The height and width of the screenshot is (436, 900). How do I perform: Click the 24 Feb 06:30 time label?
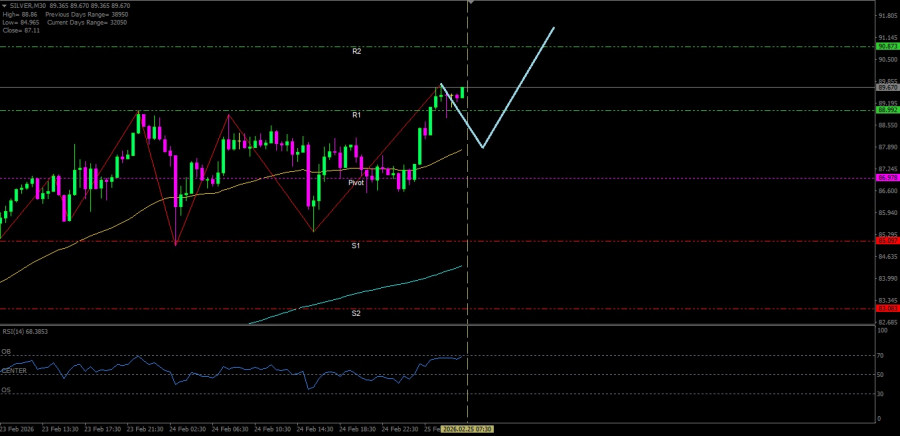228,429
